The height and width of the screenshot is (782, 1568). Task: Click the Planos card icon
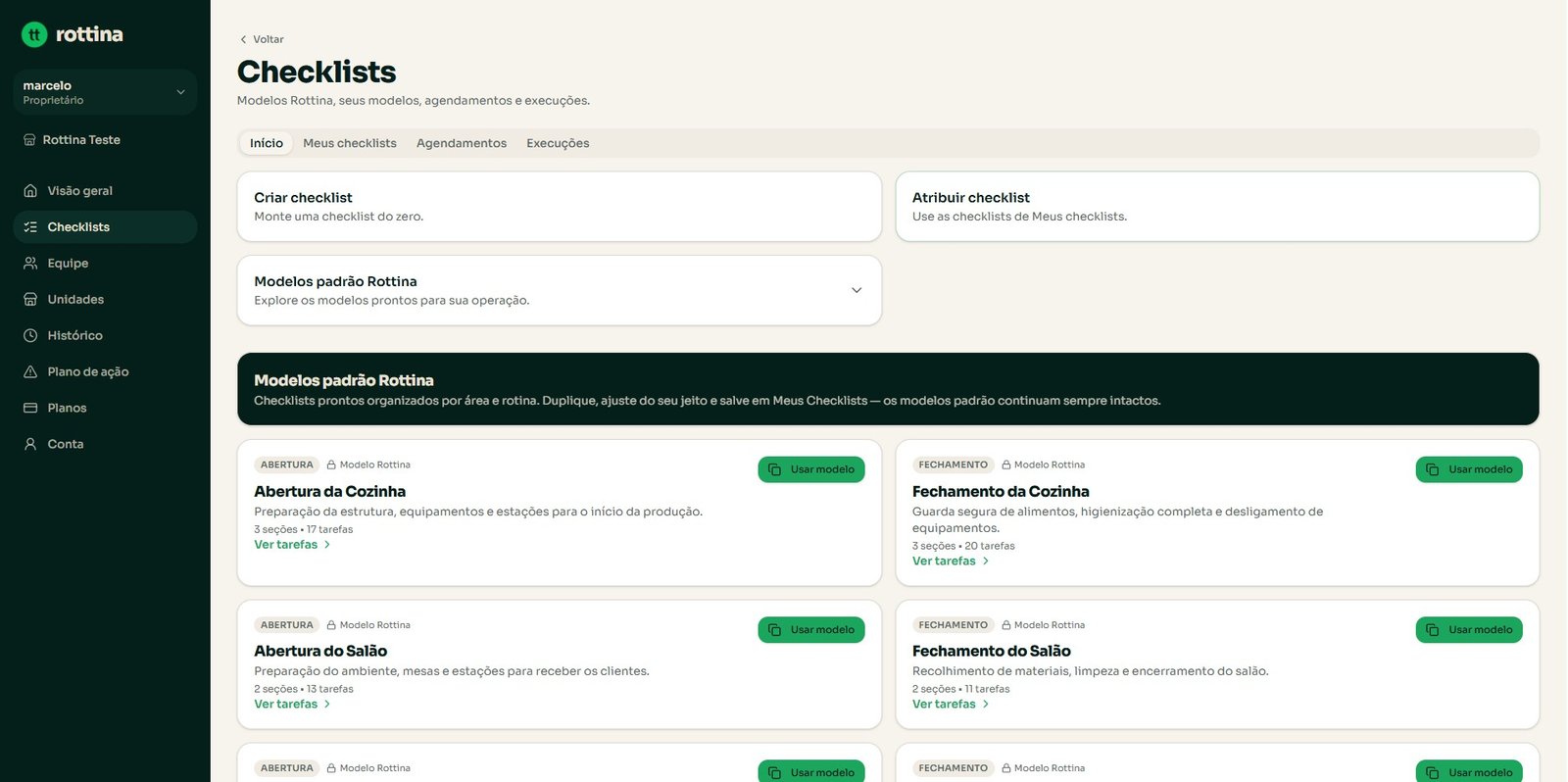[x=30, y=409]
